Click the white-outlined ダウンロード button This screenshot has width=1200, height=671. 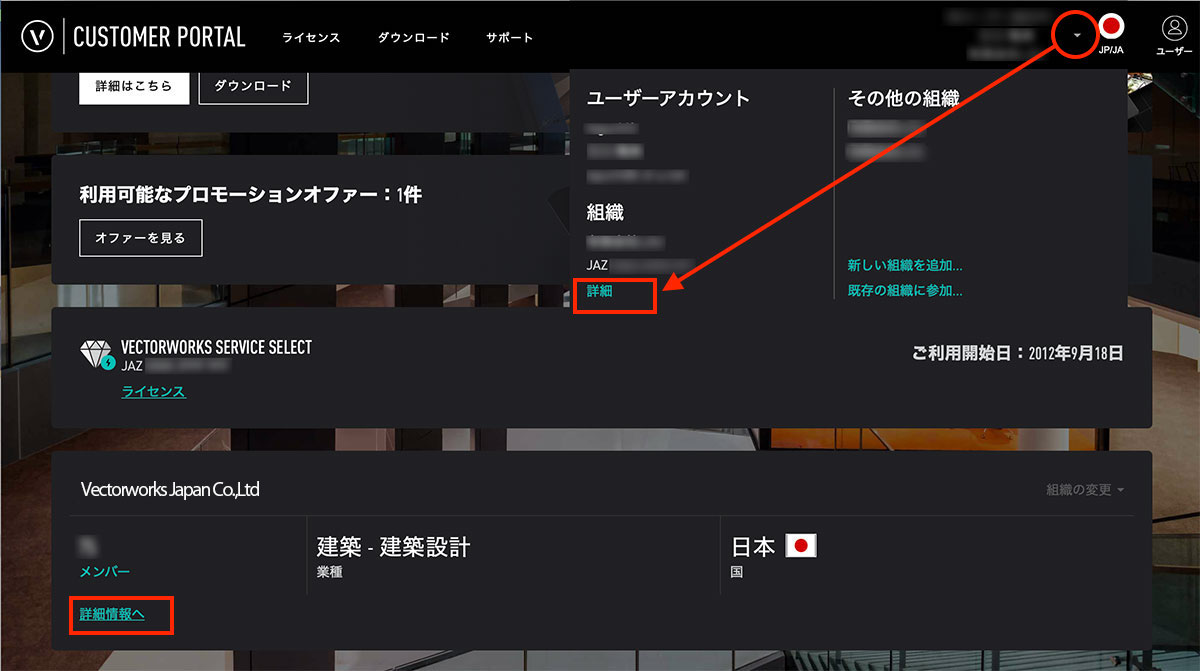254,86
